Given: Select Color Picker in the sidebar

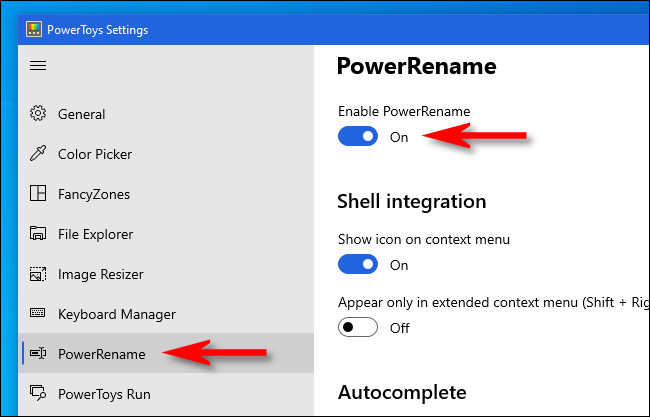Looking at the screenshot, I should 95,154.
